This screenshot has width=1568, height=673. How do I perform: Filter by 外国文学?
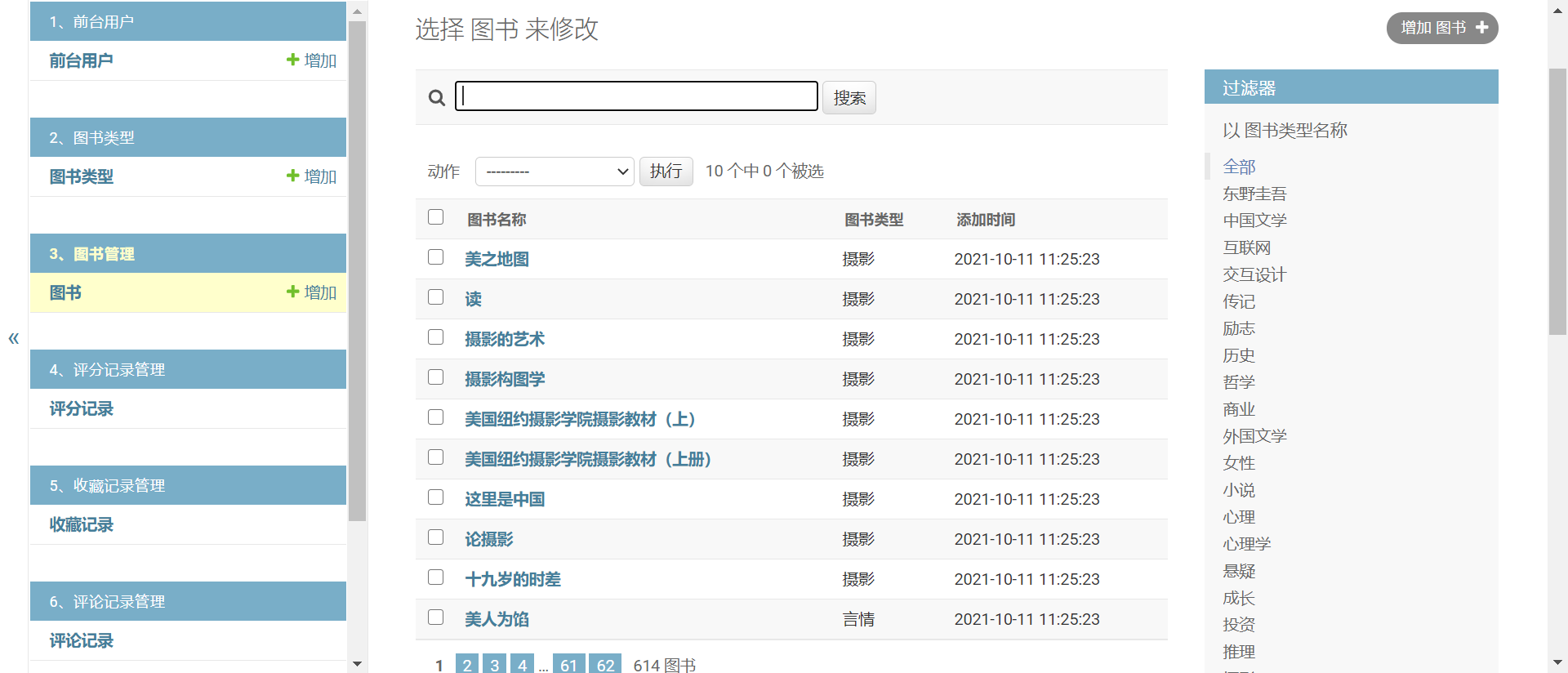1254,436
